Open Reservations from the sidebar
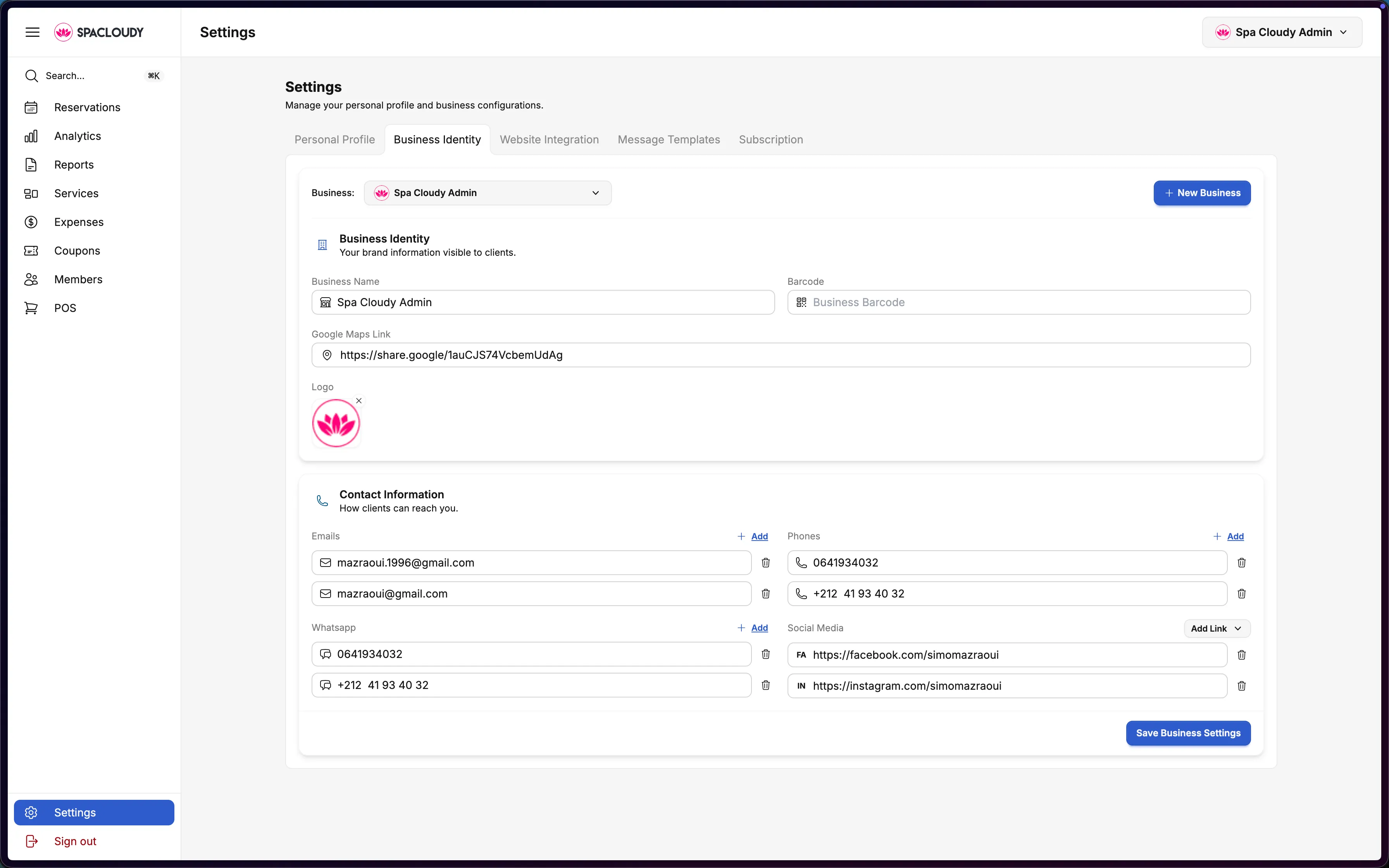Viewport: 1389px width, 868px height. pos(87,107)
